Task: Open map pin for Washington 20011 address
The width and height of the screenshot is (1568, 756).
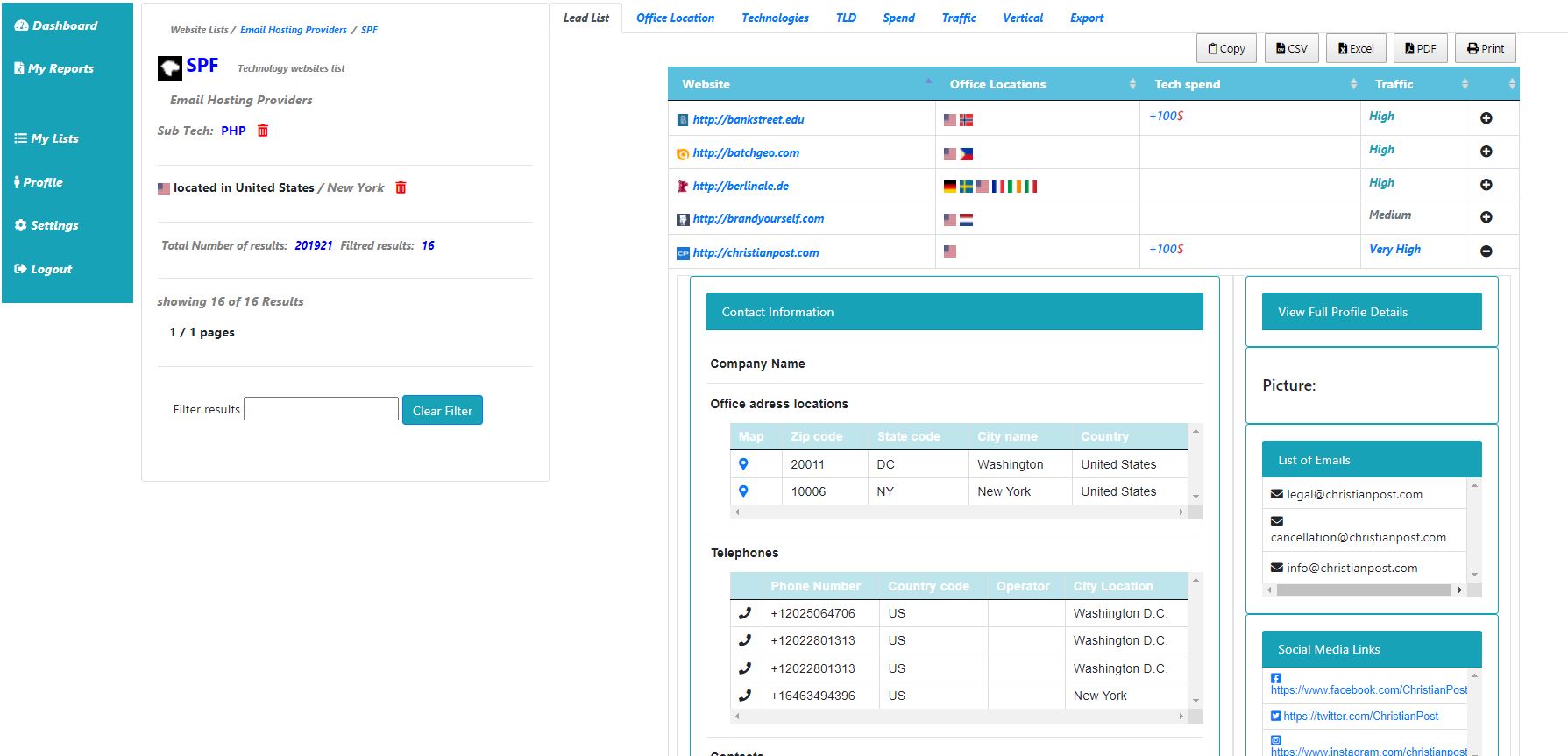Action: (743, 464)
